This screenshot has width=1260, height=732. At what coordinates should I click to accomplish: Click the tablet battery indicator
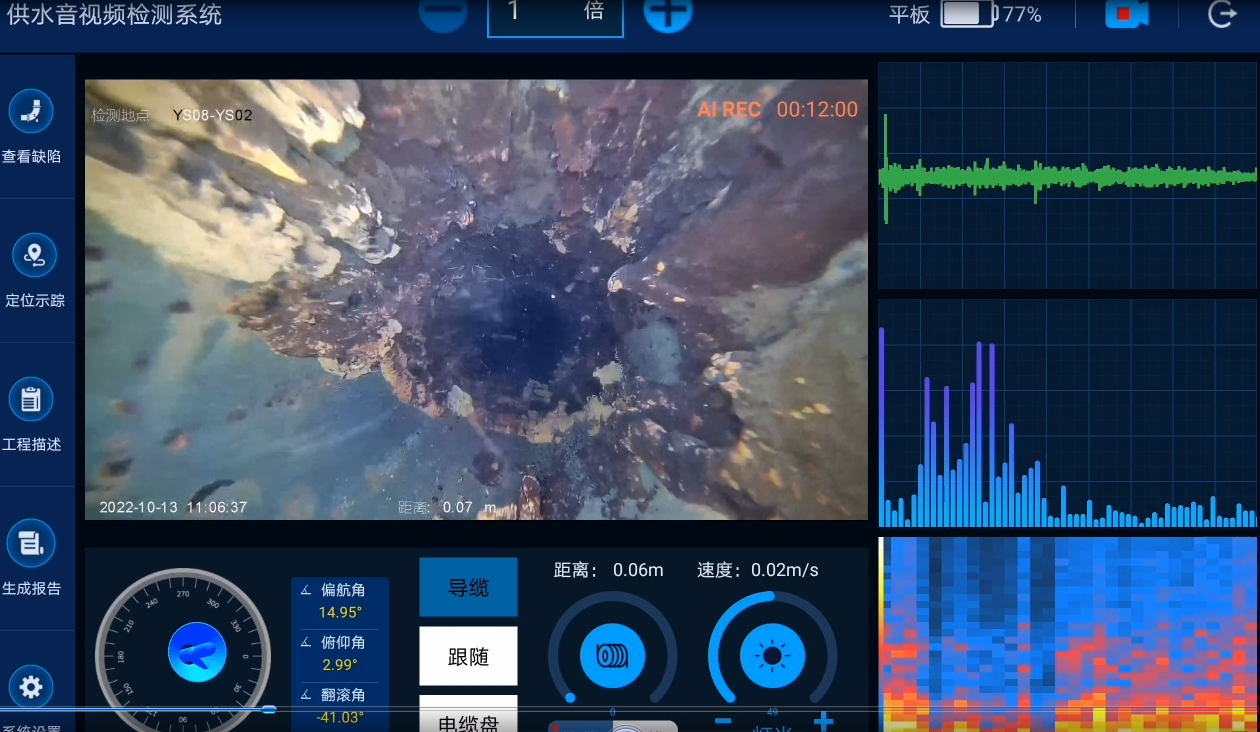[x=968, y=14]
